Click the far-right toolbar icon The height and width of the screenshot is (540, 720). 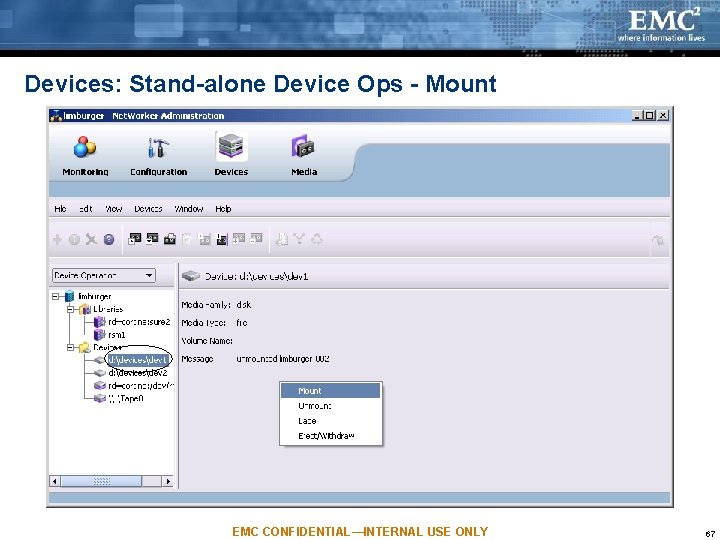[x=658, y=239]
